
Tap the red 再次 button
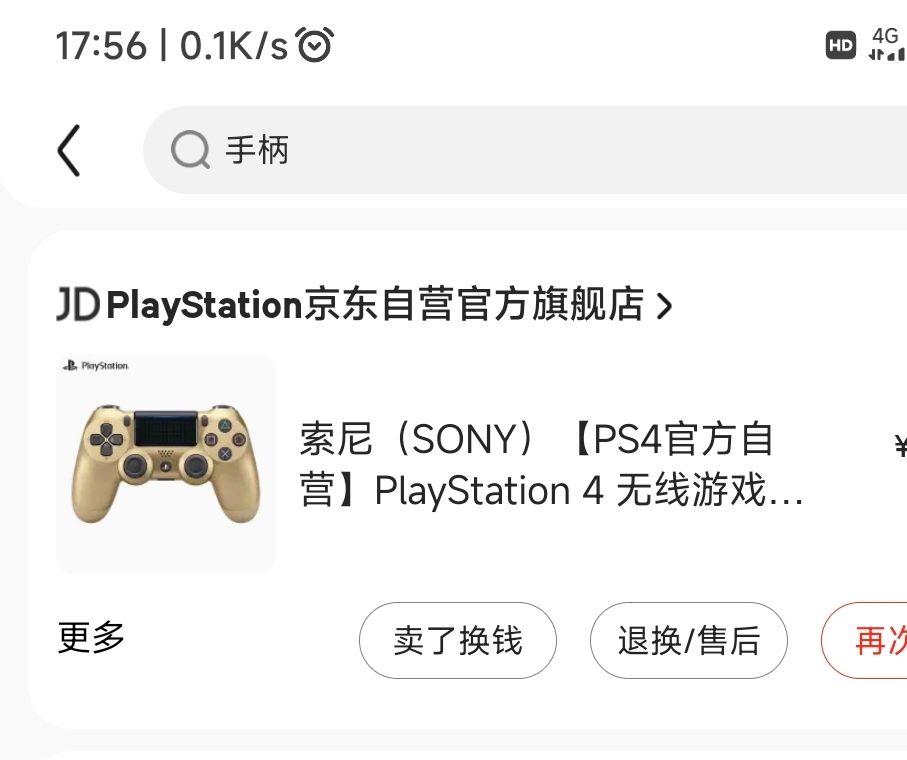pyautogui.click(x=880, y=641)
